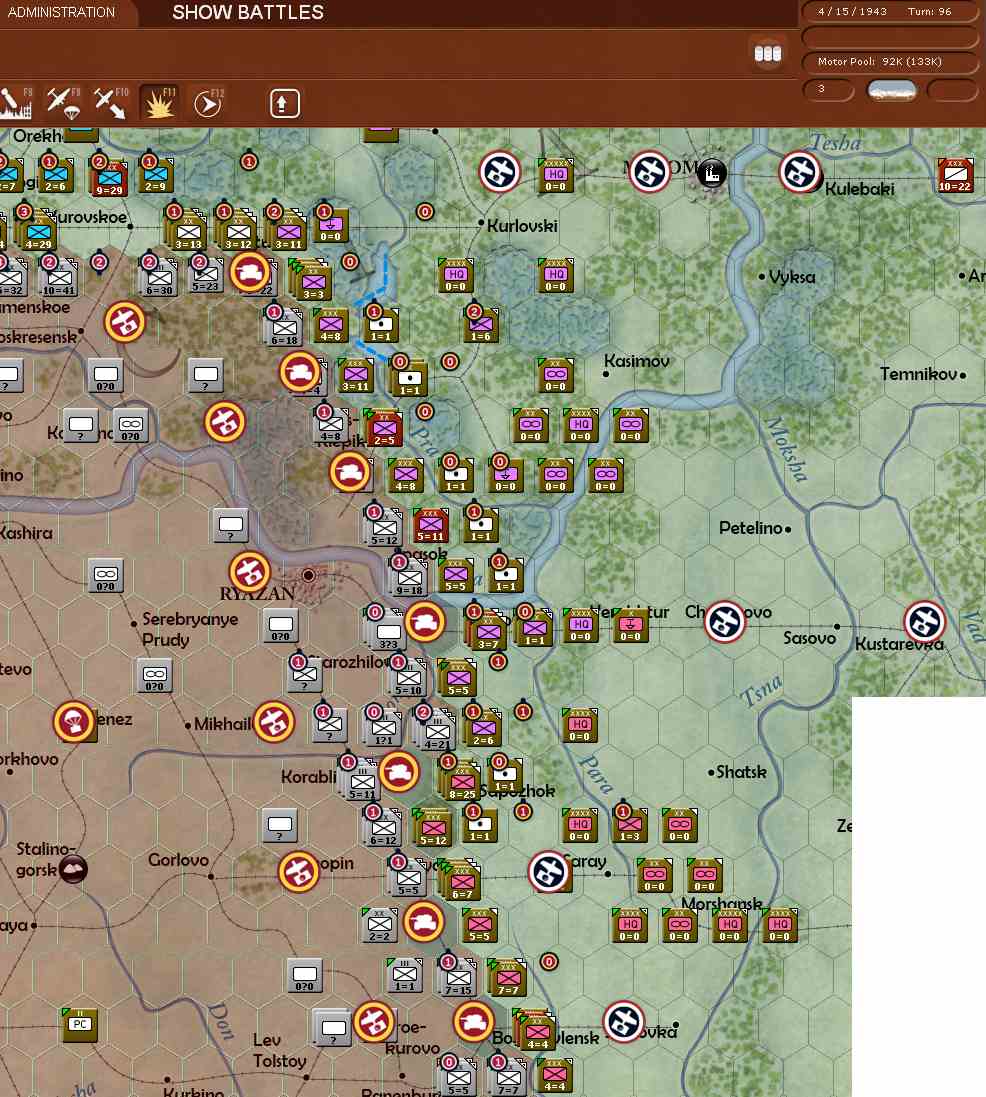986x1097 pixels.
Task: Select the 8=25 Soviet stack
Action: [x=462, y=781]
